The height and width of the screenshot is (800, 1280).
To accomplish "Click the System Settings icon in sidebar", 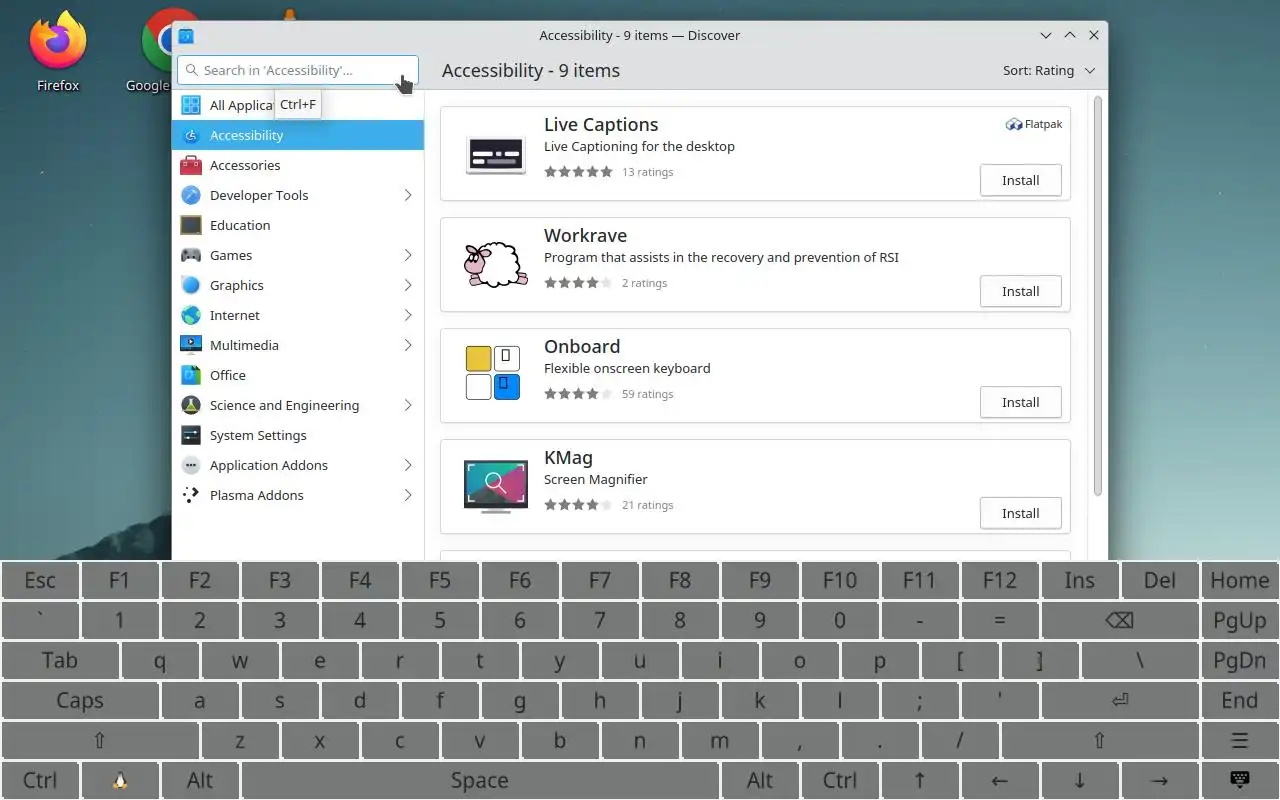I will point(191,435).
